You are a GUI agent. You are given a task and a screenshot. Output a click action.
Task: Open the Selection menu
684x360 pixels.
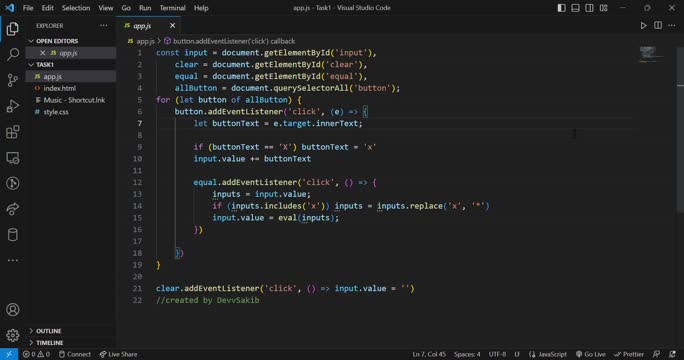pos(76,8)
